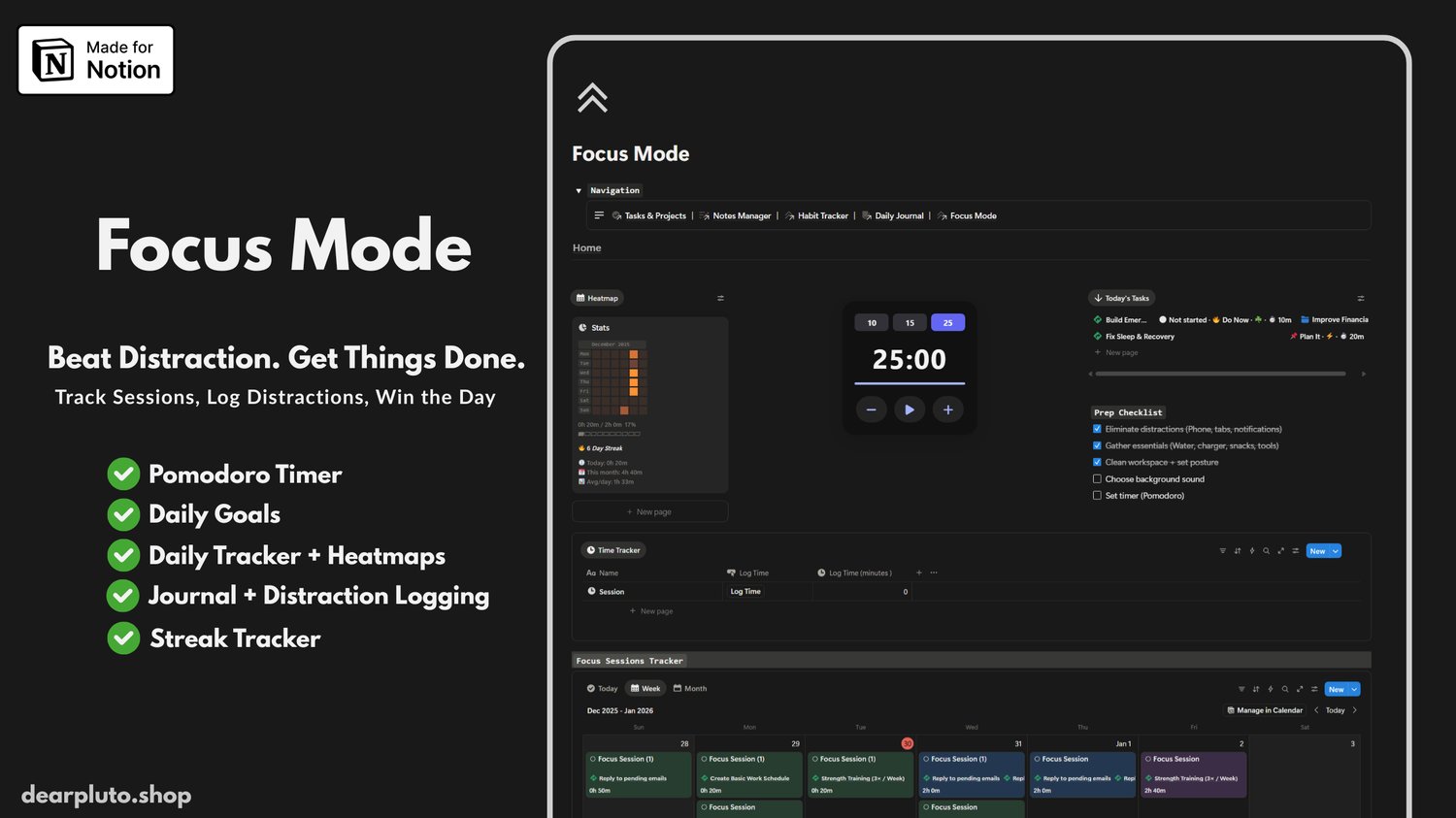Click the sort icon in Time Tracker toolbar

click(x=1238, y=551)
